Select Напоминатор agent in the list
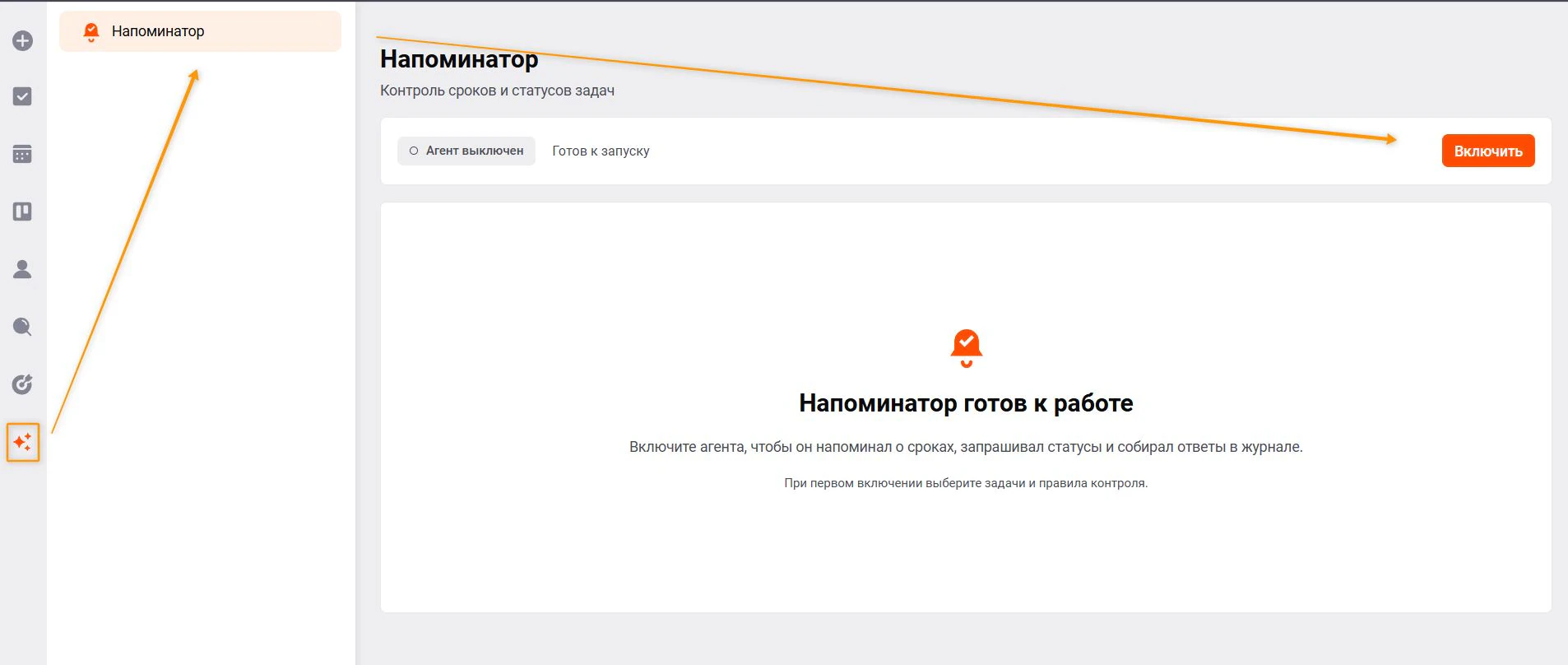 pyautogui.click(x=200, y=31)
